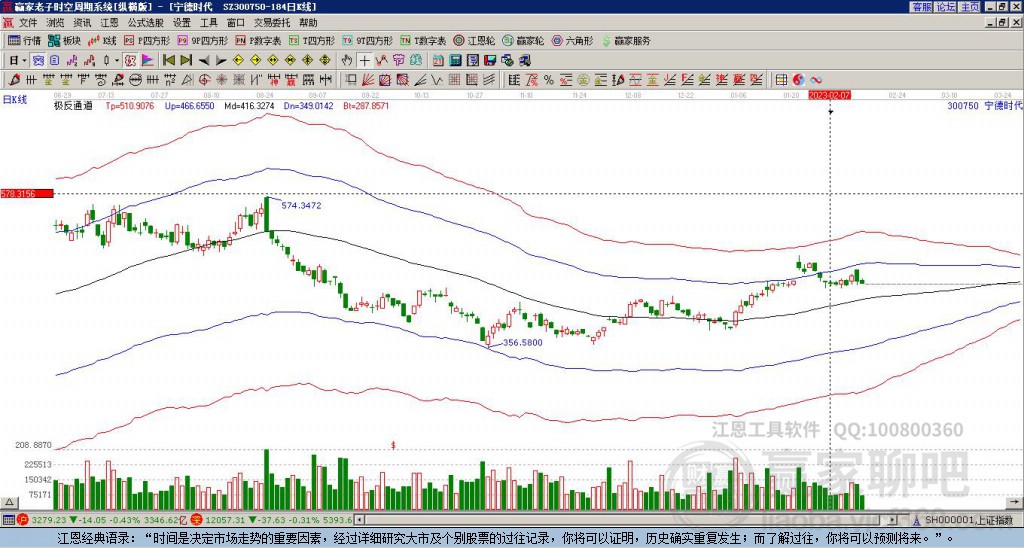This screenshot has width=1024, height=548.
Task: Open the T四方形 tool
Action: click(312, 40)
